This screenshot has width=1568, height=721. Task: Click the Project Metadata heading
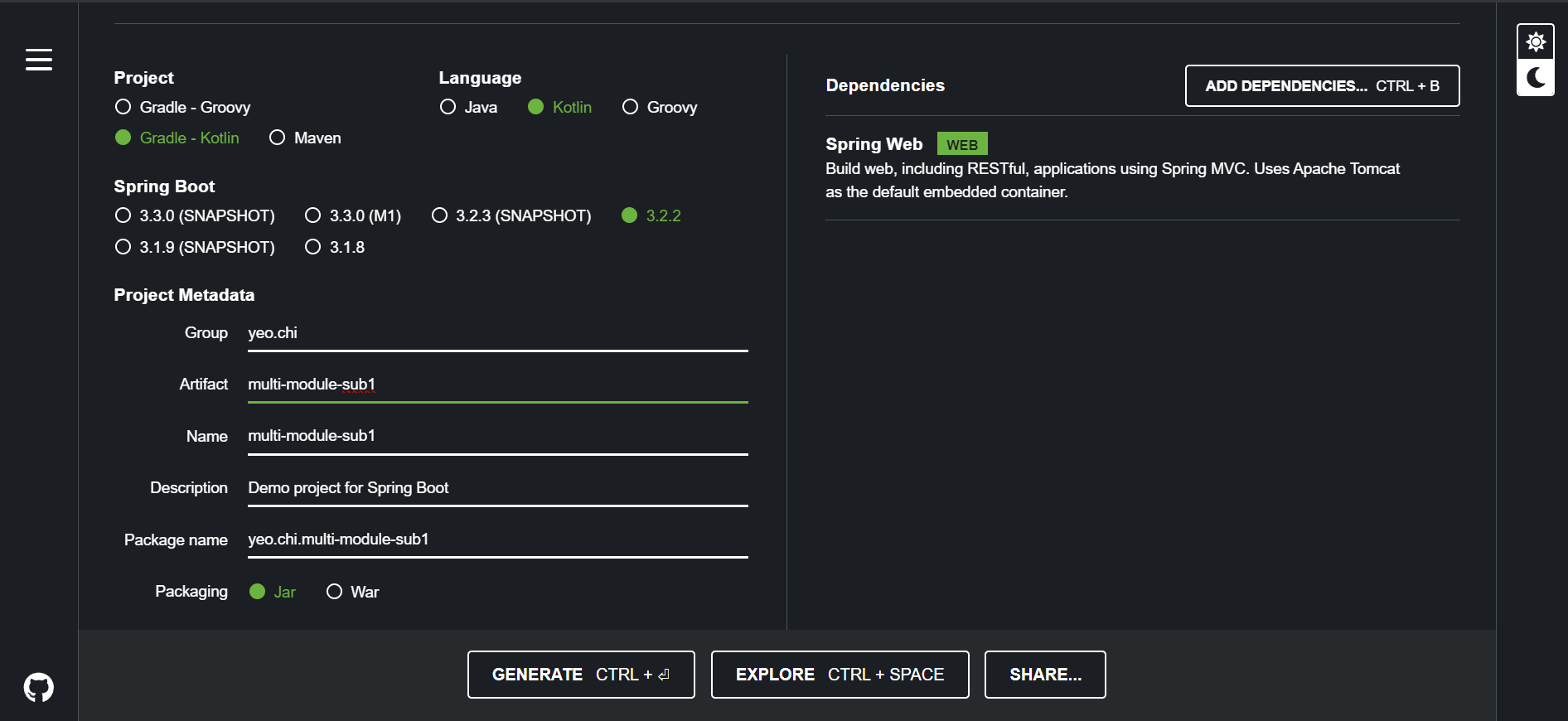coord(184,295)
